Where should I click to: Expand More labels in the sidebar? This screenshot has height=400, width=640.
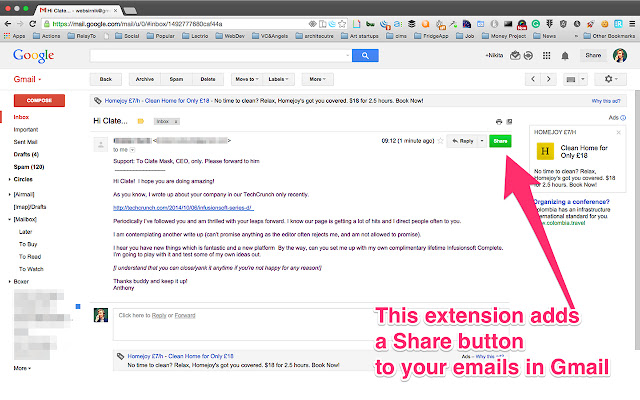22,368
